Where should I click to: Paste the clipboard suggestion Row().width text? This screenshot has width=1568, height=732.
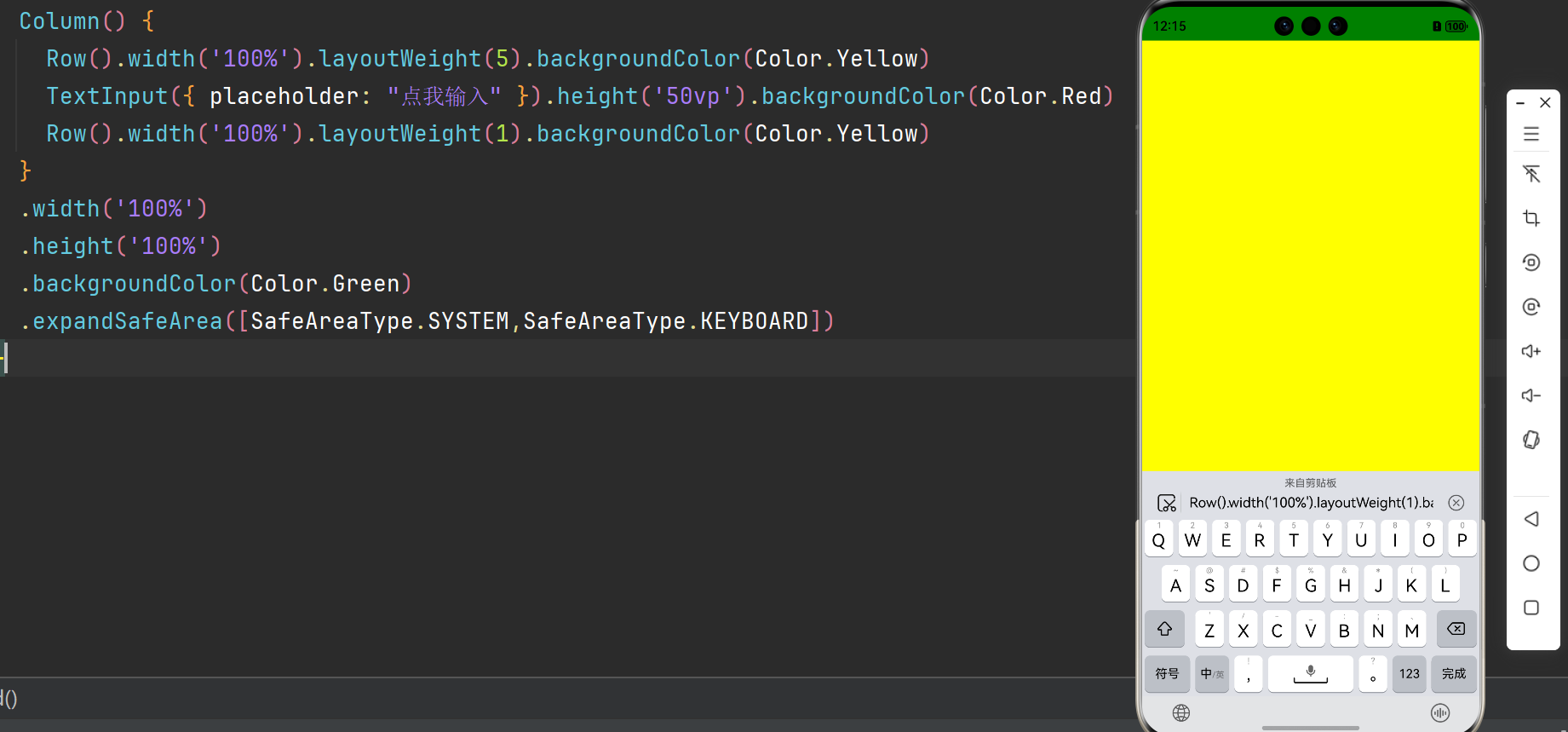1312,503
